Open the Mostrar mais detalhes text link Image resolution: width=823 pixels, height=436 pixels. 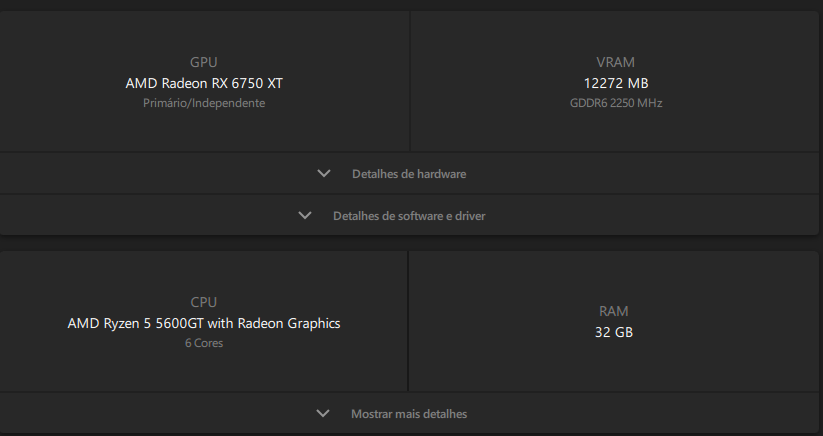tap(409, 413)
